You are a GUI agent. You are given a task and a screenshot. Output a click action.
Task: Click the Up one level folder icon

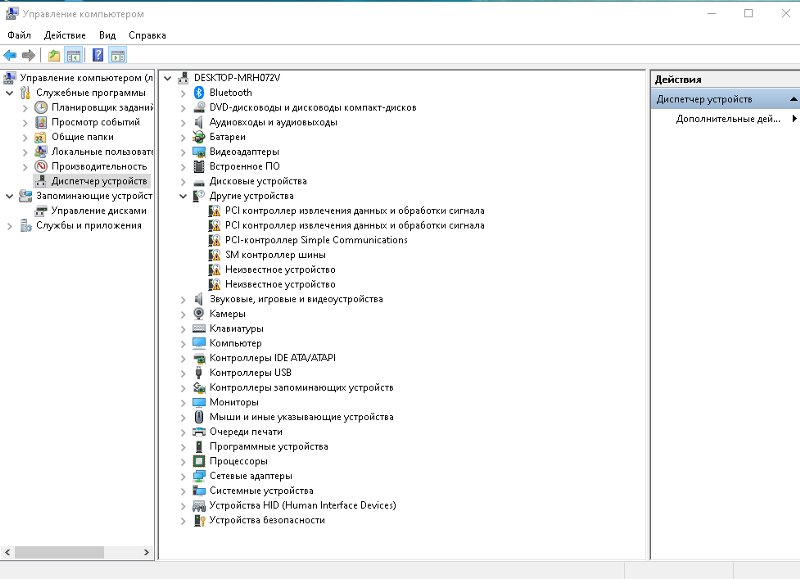click(x=54, y=55)
